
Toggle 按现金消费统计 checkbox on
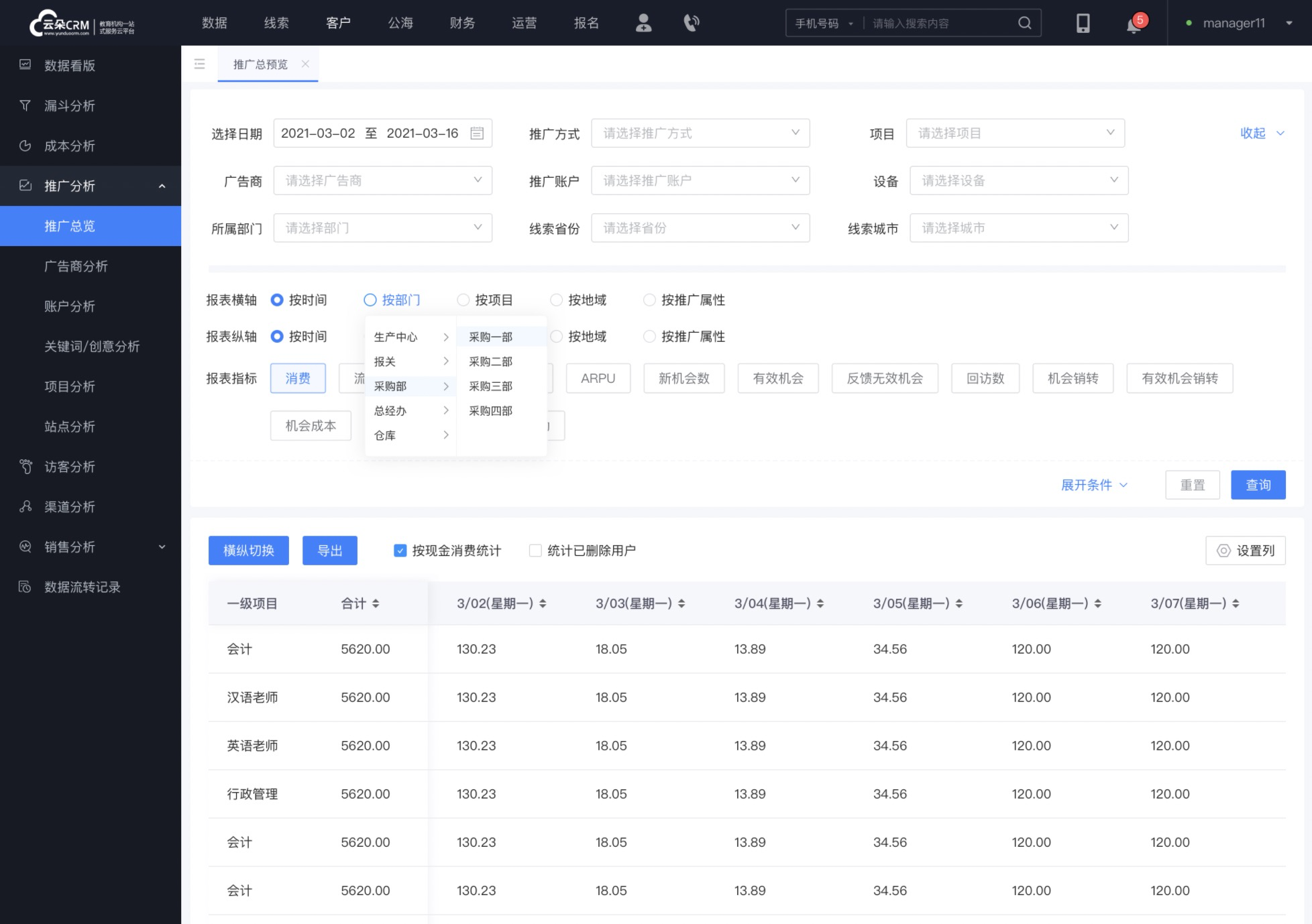coord(401,550)
